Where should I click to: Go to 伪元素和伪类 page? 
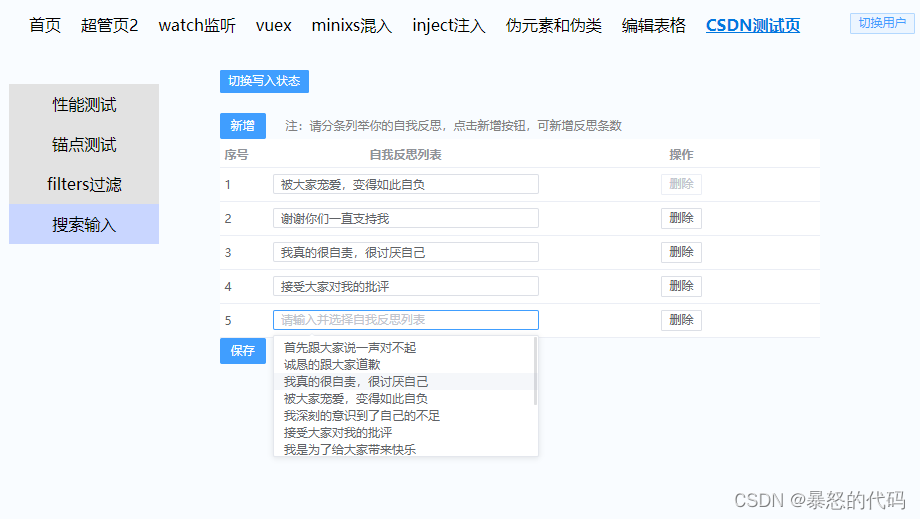click(553, 25)
